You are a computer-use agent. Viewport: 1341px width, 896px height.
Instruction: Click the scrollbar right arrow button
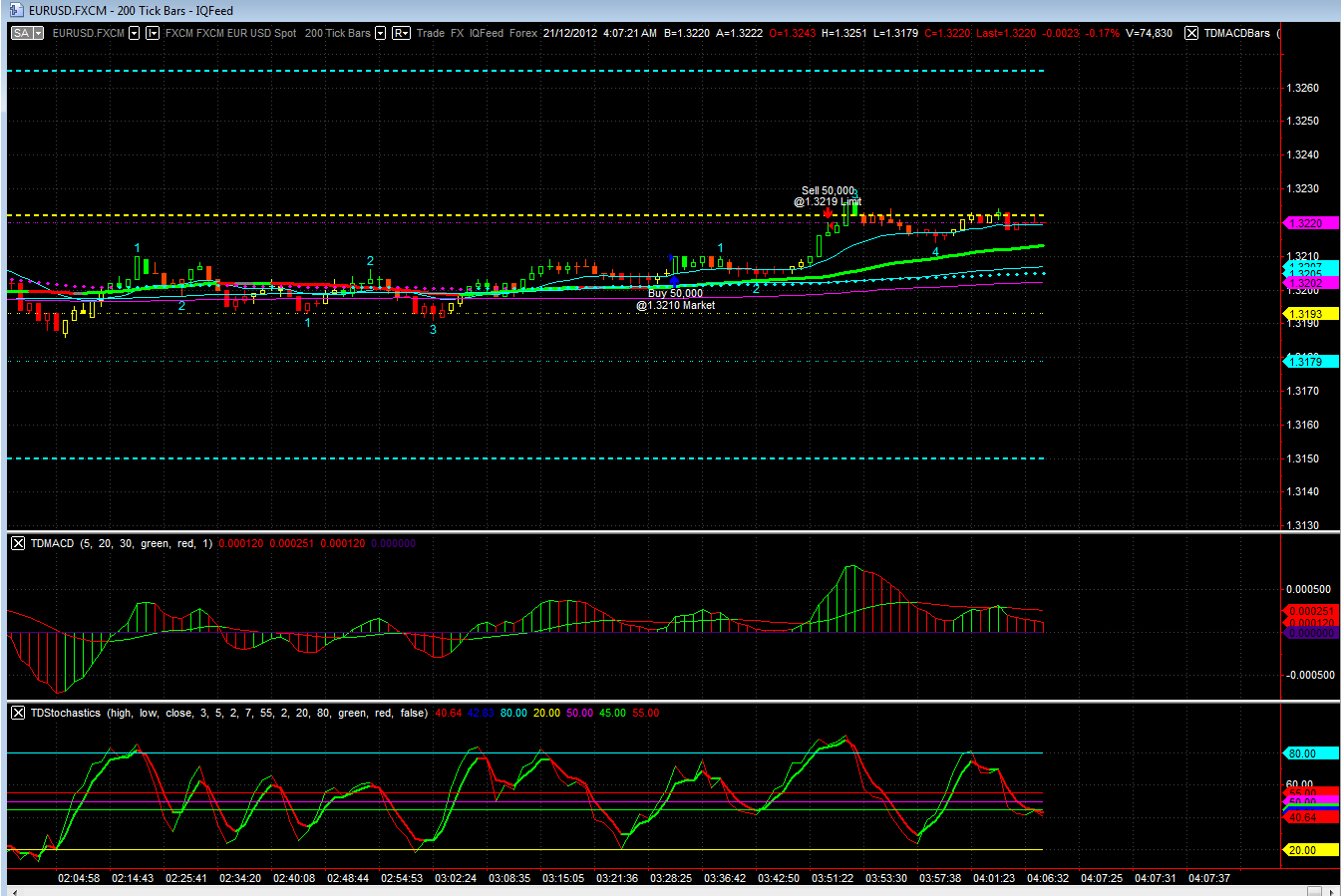(1331, 891)
